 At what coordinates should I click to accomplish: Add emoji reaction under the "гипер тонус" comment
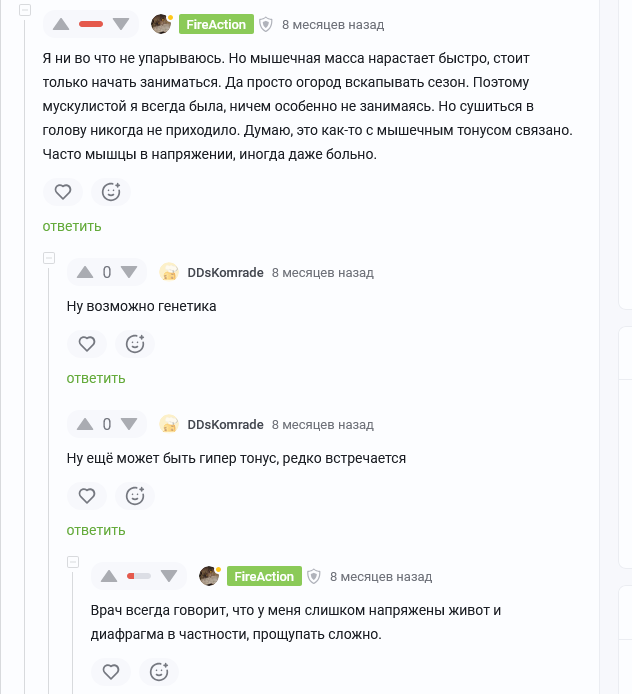(x=135, y=496)
